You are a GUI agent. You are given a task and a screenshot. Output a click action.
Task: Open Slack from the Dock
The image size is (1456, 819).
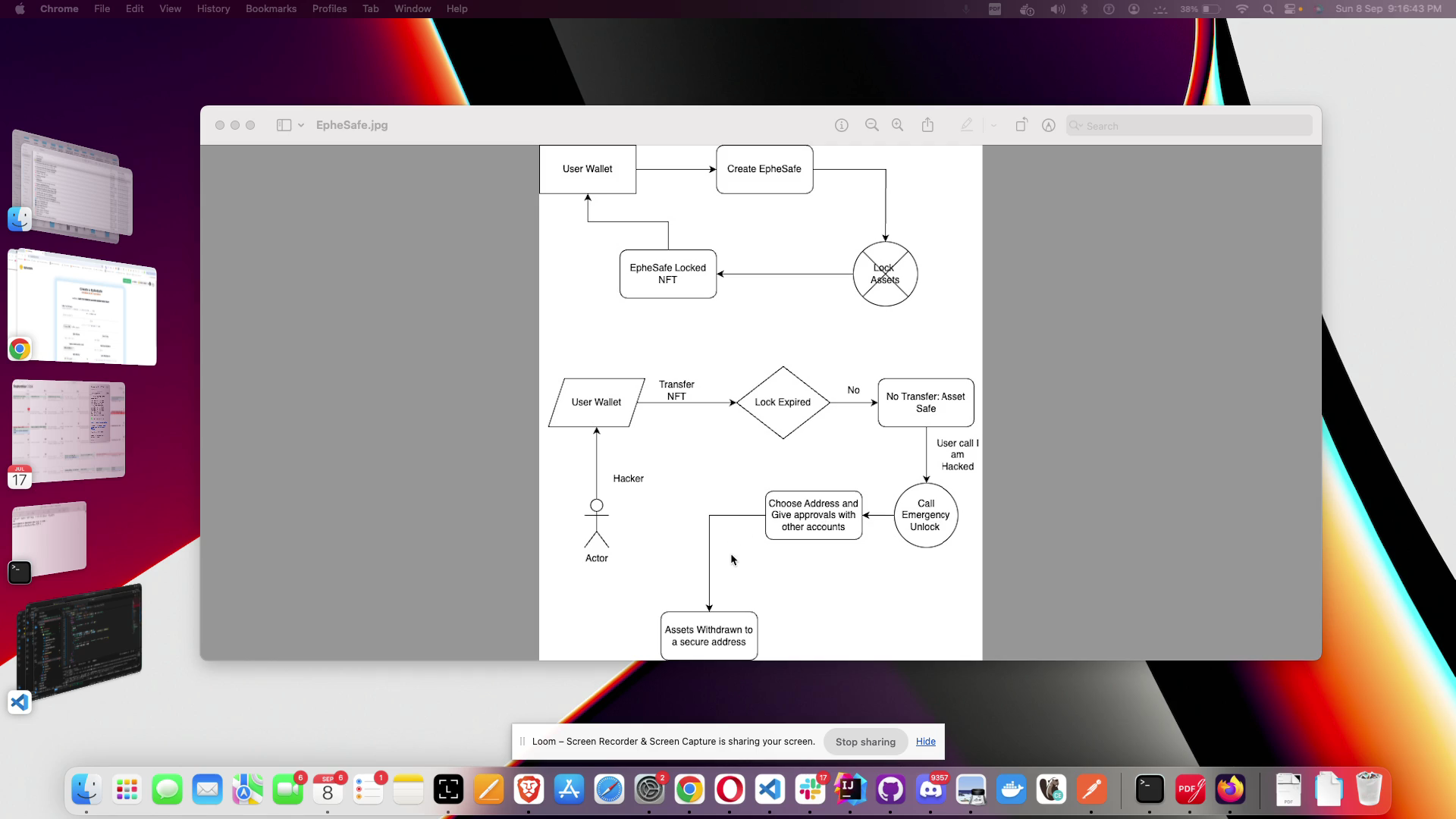(810, 789)
